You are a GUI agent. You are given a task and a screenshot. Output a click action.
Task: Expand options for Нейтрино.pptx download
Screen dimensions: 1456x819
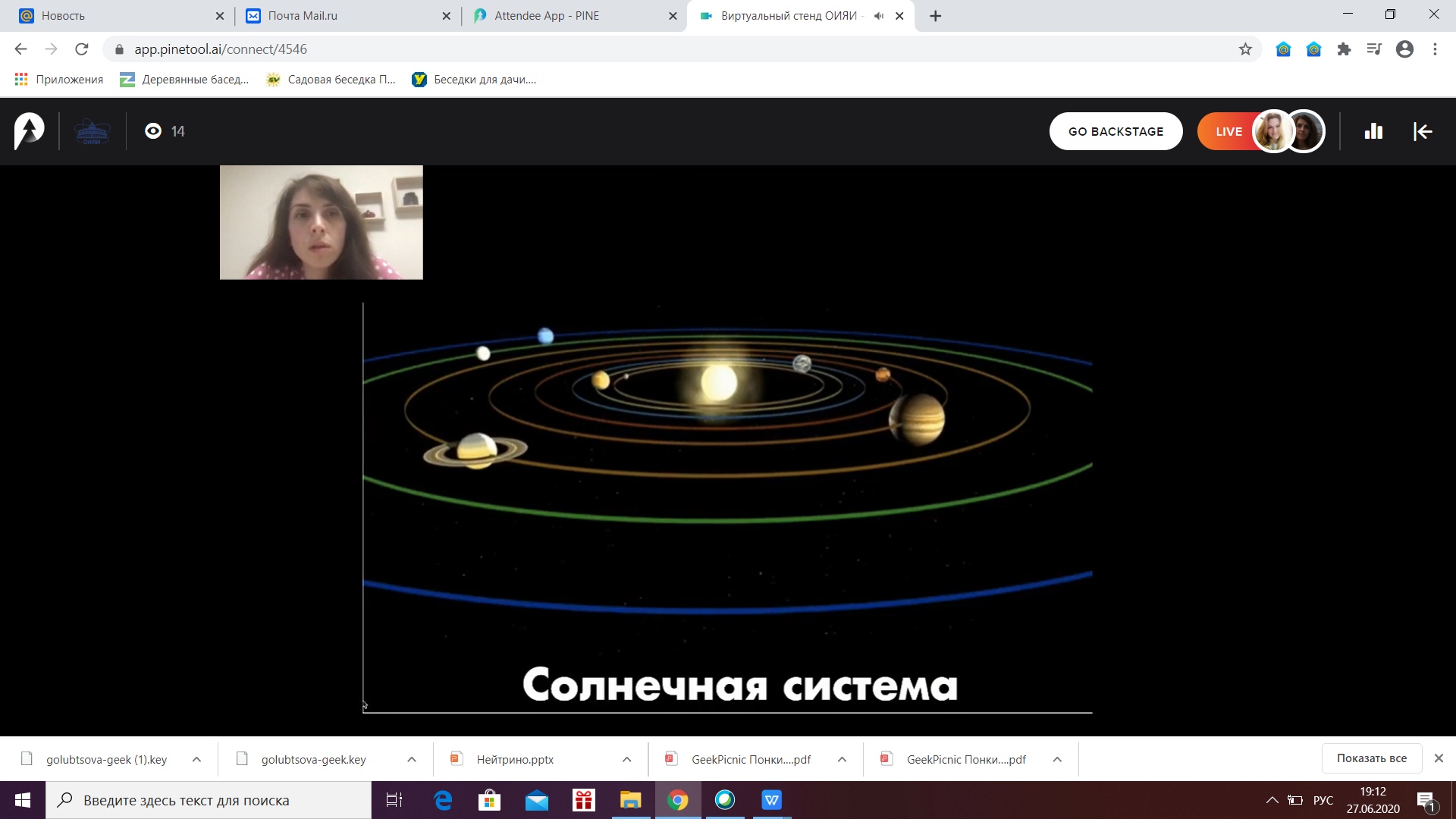click(626, 759)
